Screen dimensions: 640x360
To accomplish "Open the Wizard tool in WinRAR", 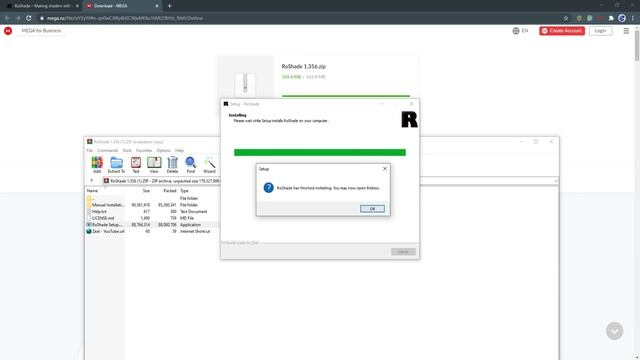I will click(x=209, y=164).
